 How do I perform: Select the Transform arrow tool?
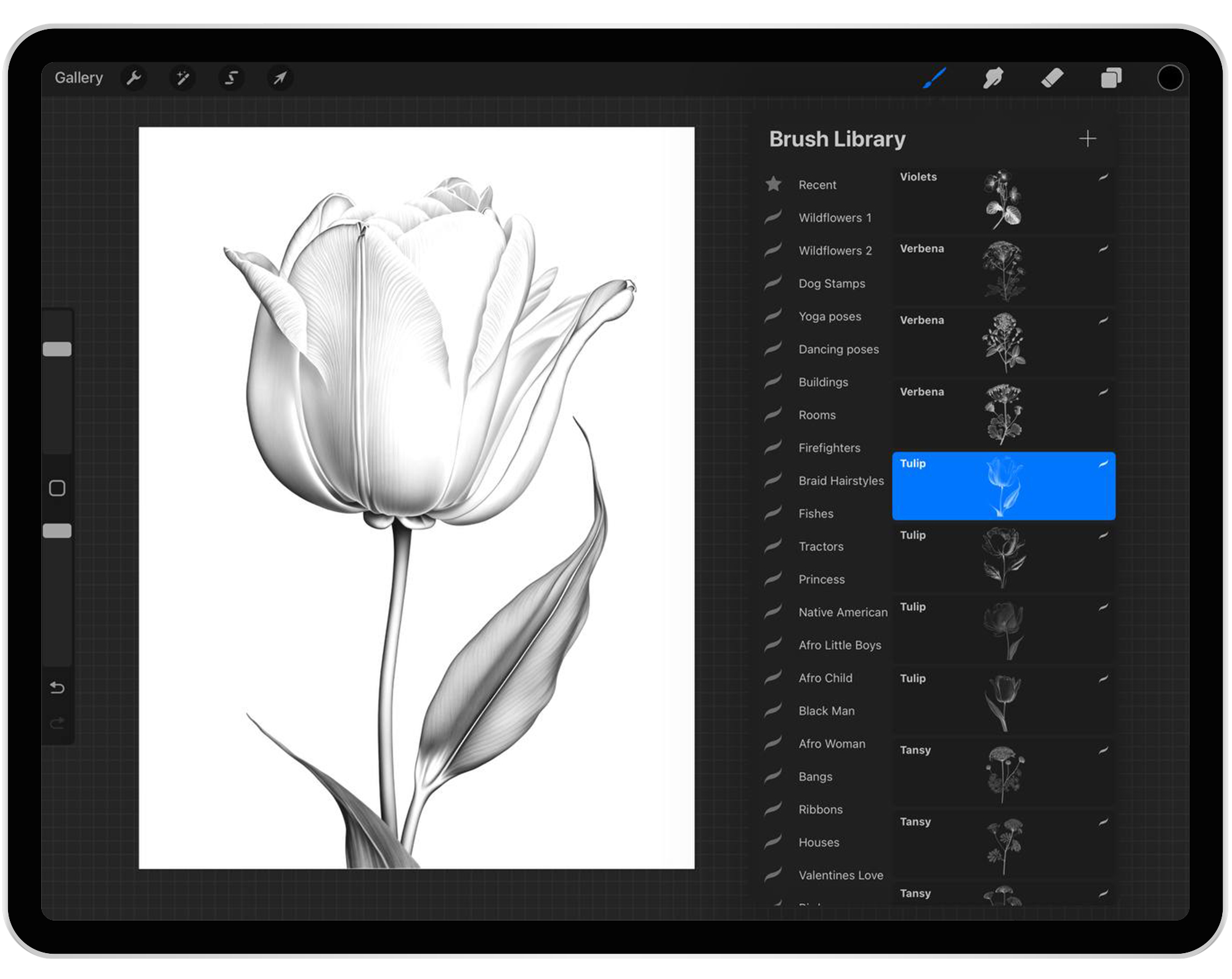point(280,78)
